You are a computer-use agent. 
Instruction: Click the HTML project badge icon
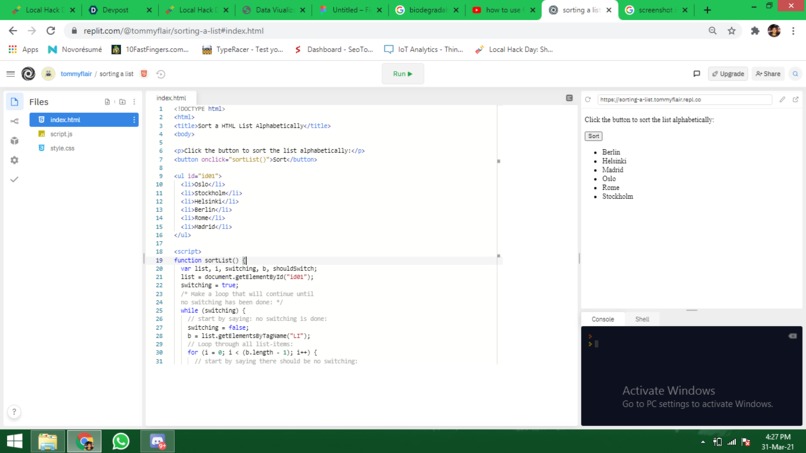(144, 74)
